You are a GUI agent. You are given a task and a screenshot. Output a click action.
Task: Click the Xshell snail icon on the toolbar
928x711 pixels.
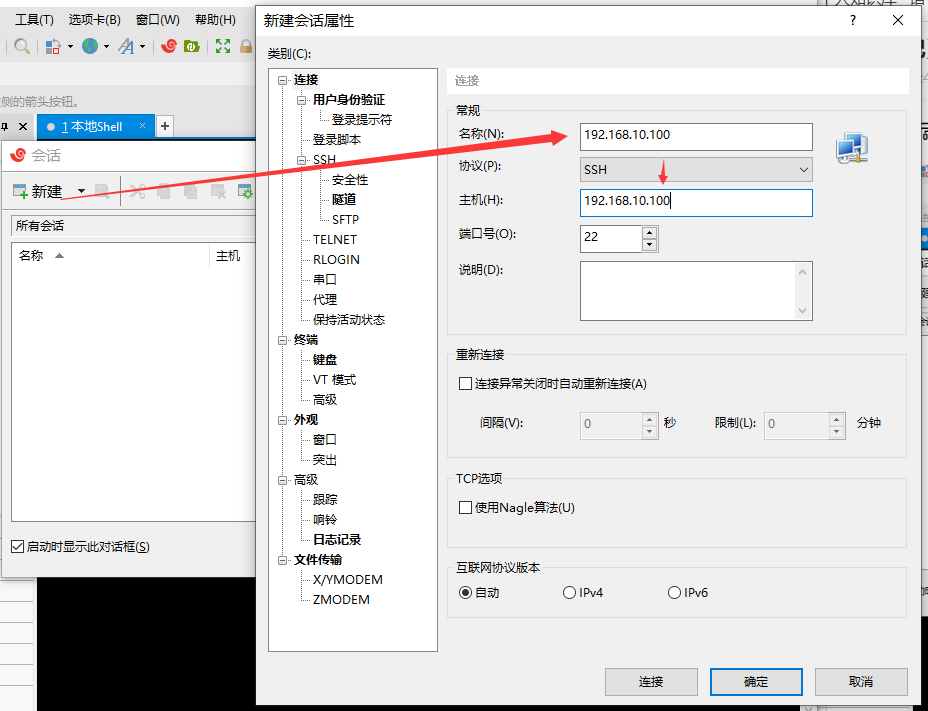click(x=168, y=46)
